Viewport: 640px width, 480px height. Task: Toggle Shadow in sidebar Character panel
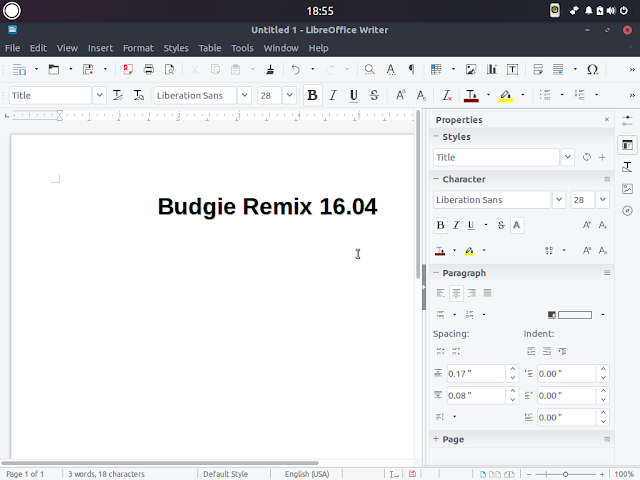(x=517, y=225)
